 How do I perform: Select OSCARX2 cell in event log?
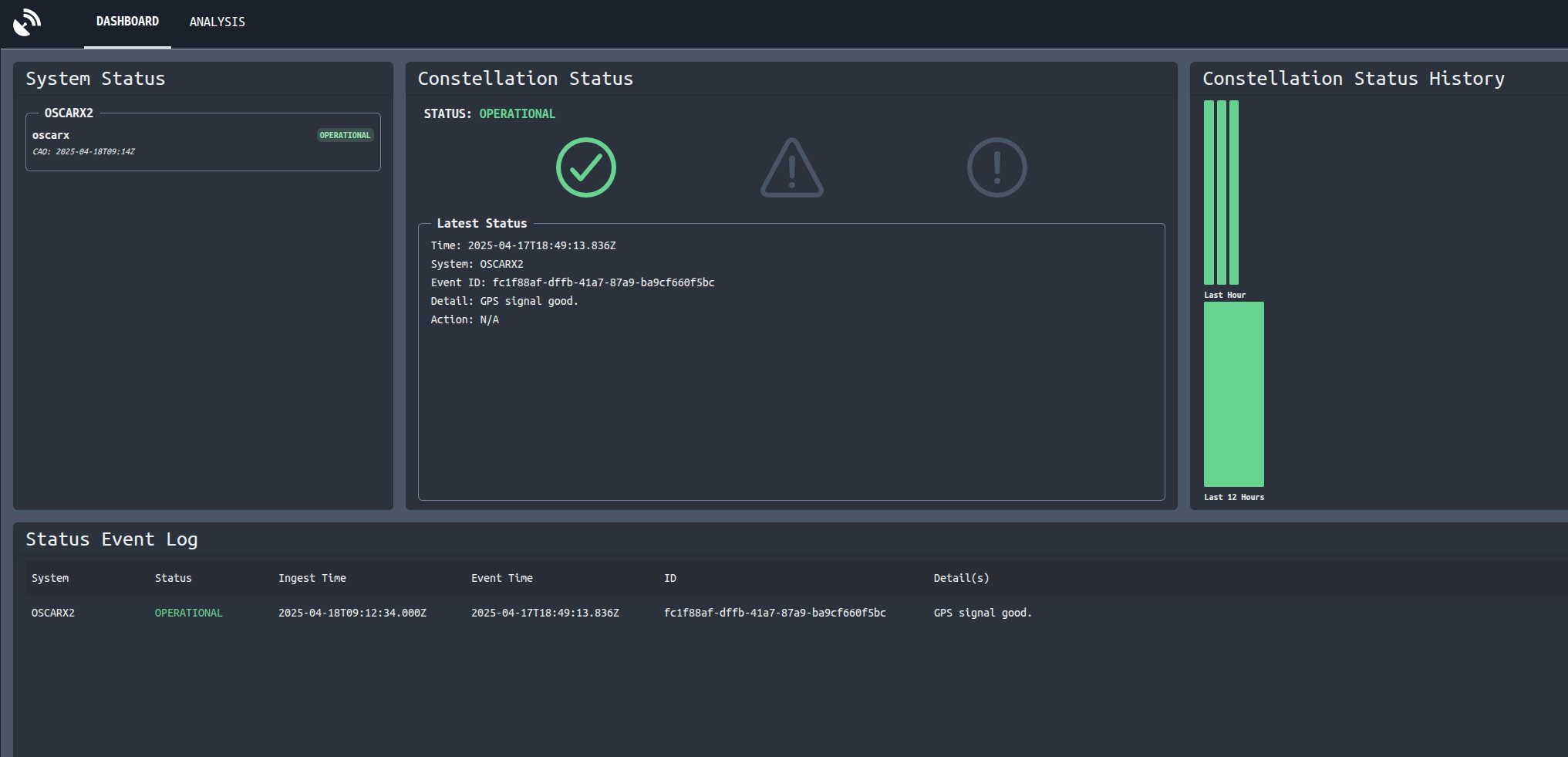tap(53, 613)
